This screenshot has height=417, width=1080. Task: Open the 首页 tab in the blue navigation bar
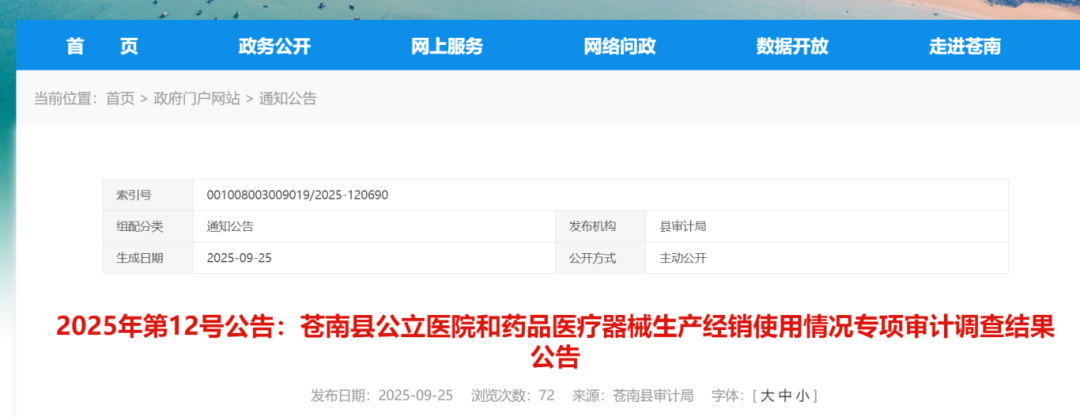pos(101,46)
